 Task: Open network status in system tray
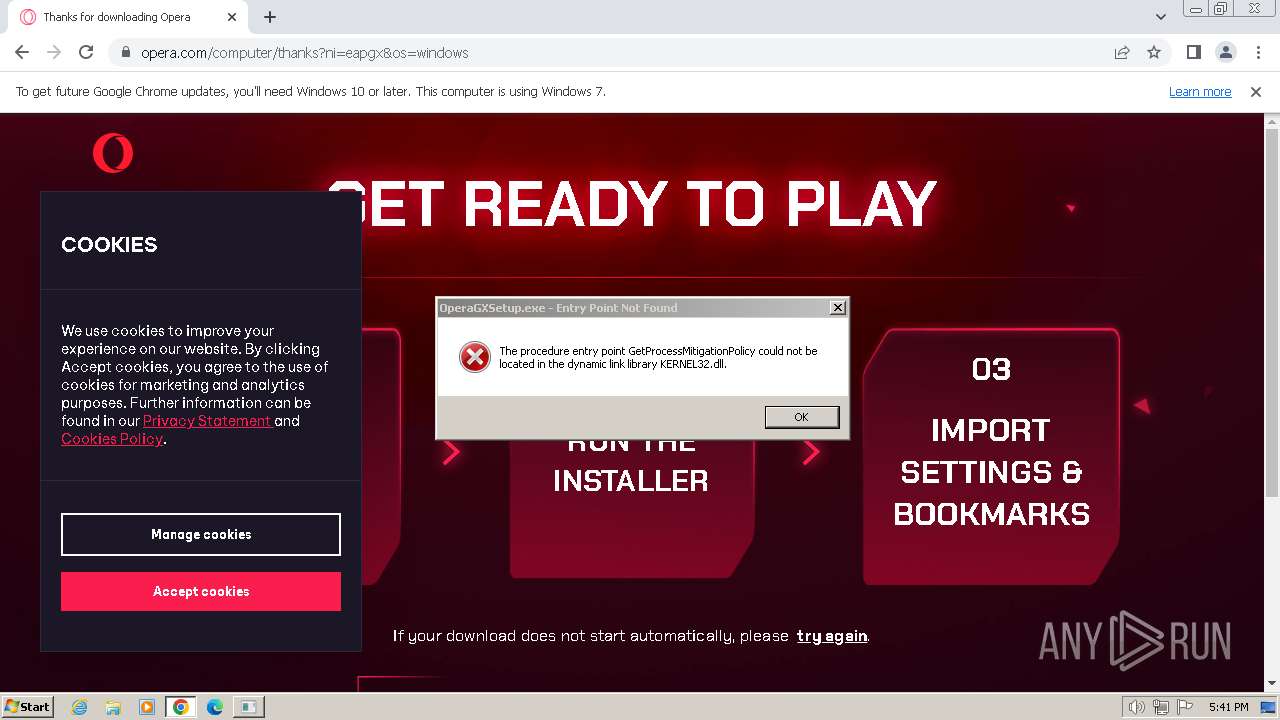tap(1161, 707)
